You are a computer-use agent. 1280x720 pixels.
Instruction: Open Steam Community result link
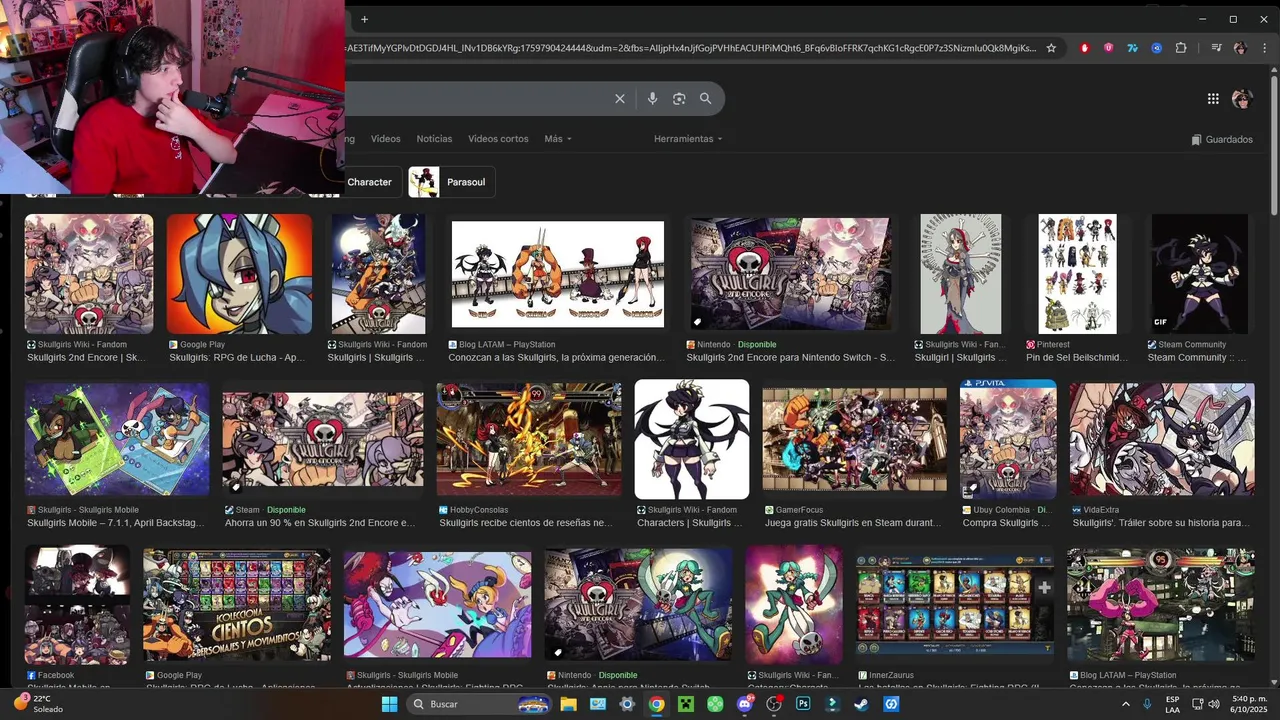[1197, 357]
